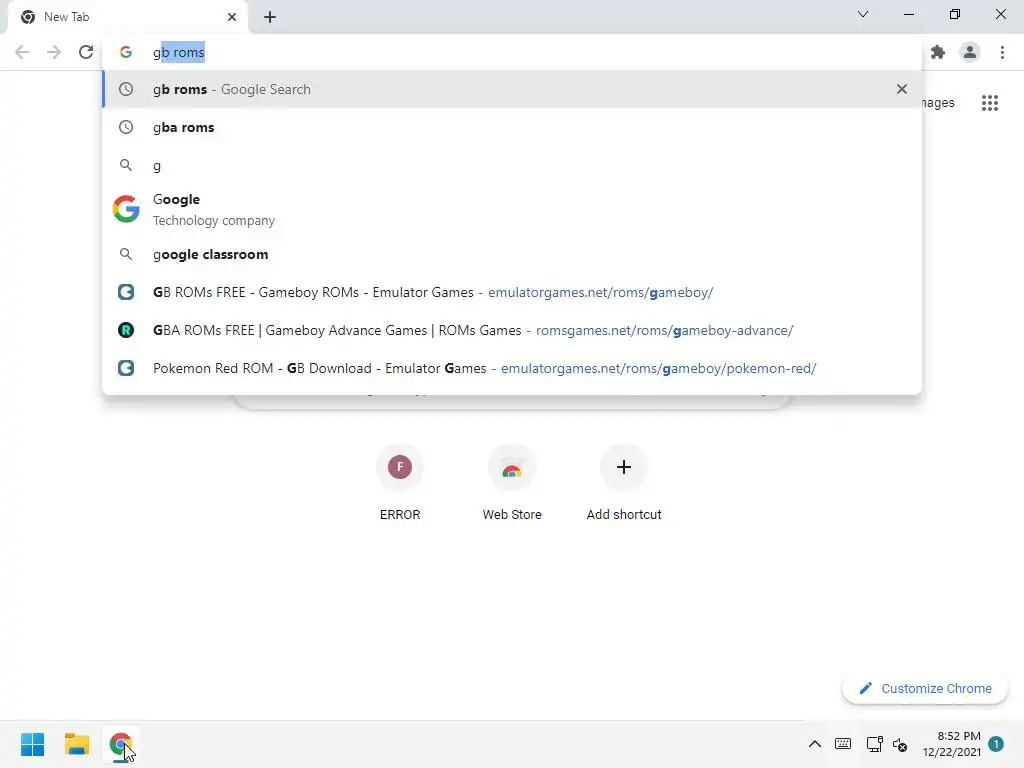Click the romsgames R favicon
Image resolution: width=1024 pixels, height=768 pixels.
click(126, 330)
